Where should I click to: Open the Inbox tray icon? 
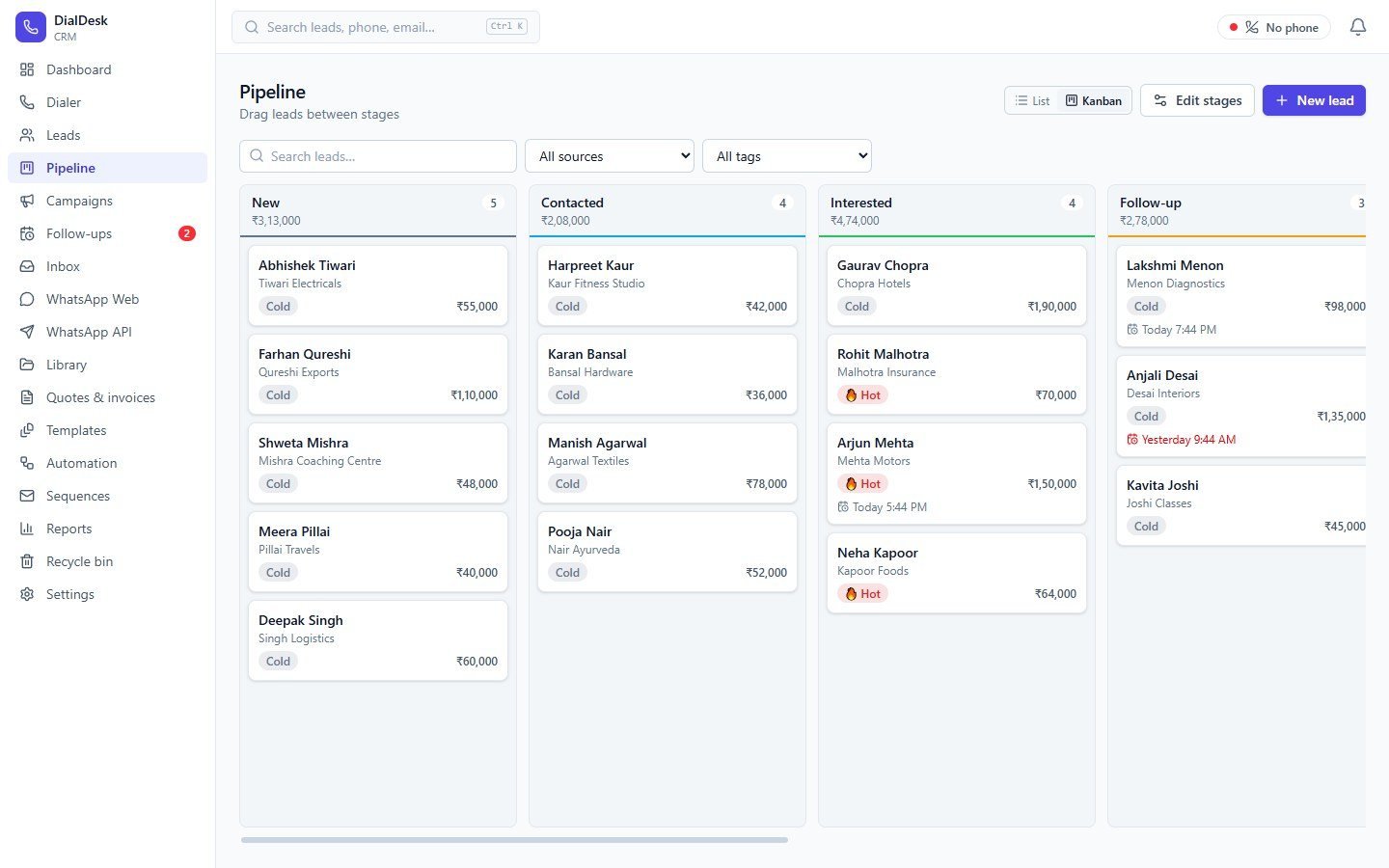[27, 266]
